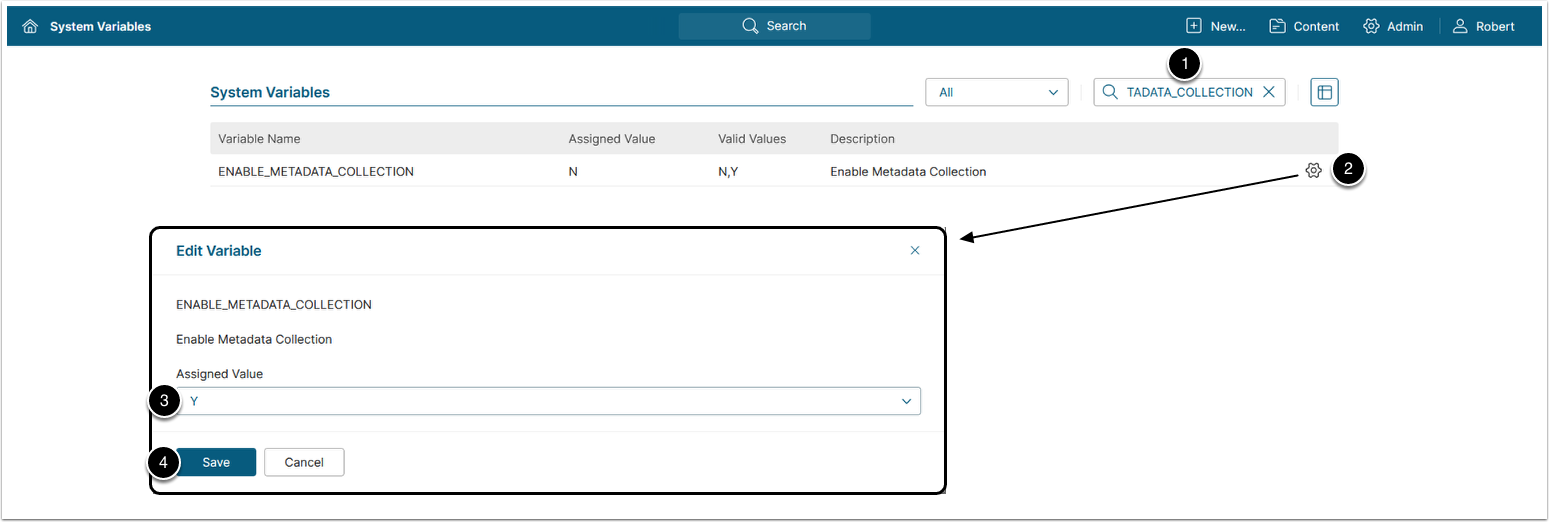Click the Assigned Value column header
This screenshot has width=1549, height=522.
tap(611, 139)
